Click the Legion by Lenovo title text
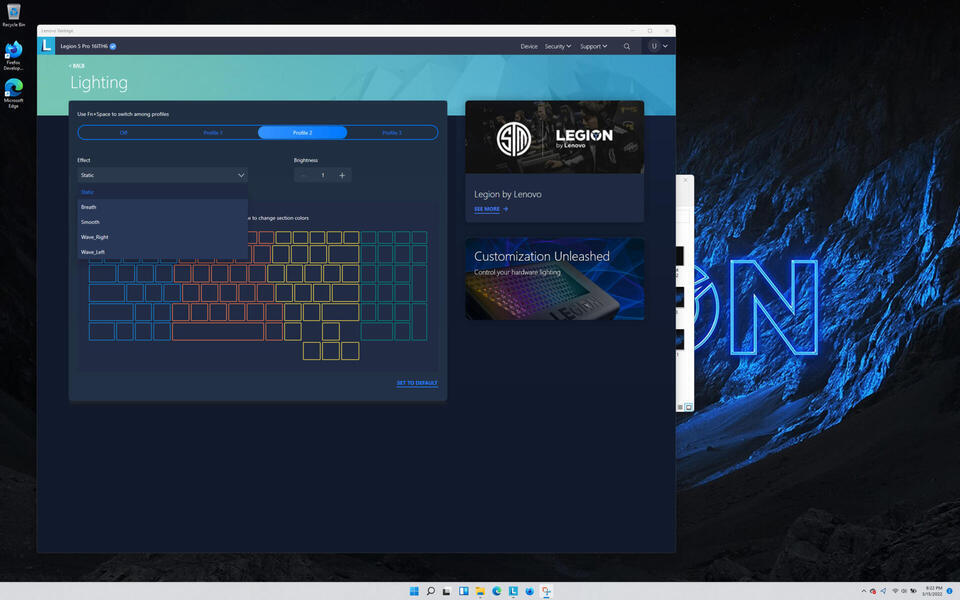 [508, 195]
